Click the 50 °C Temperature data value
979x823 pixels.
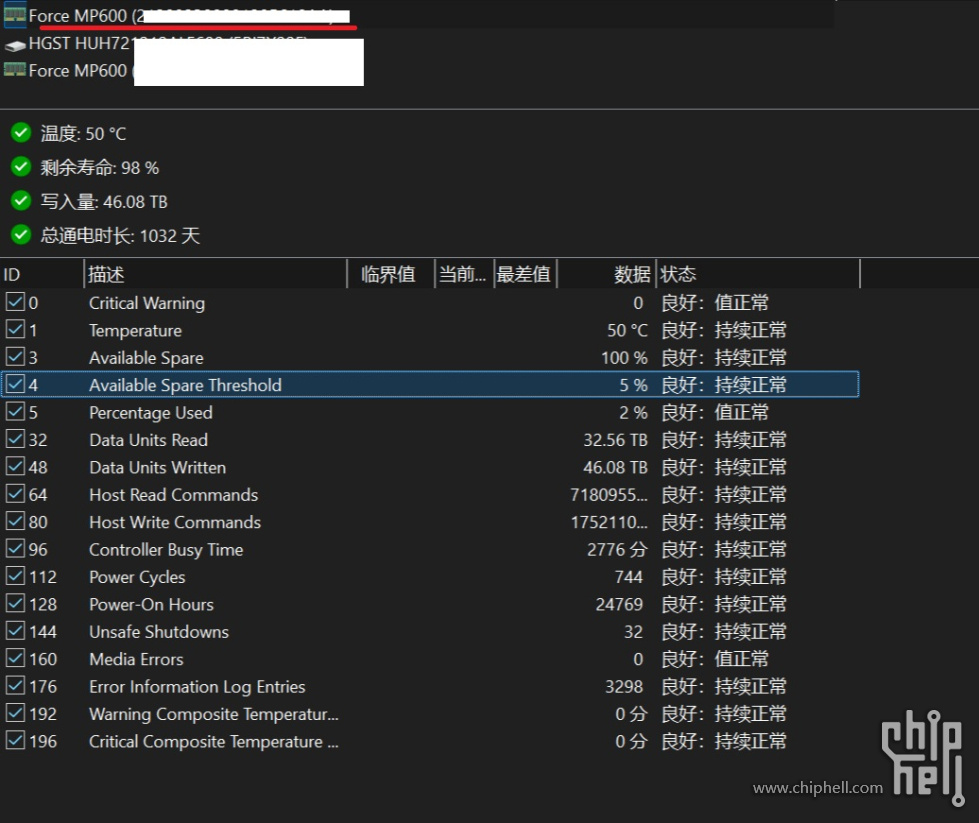pyautogui.click(x=627, y=330)
